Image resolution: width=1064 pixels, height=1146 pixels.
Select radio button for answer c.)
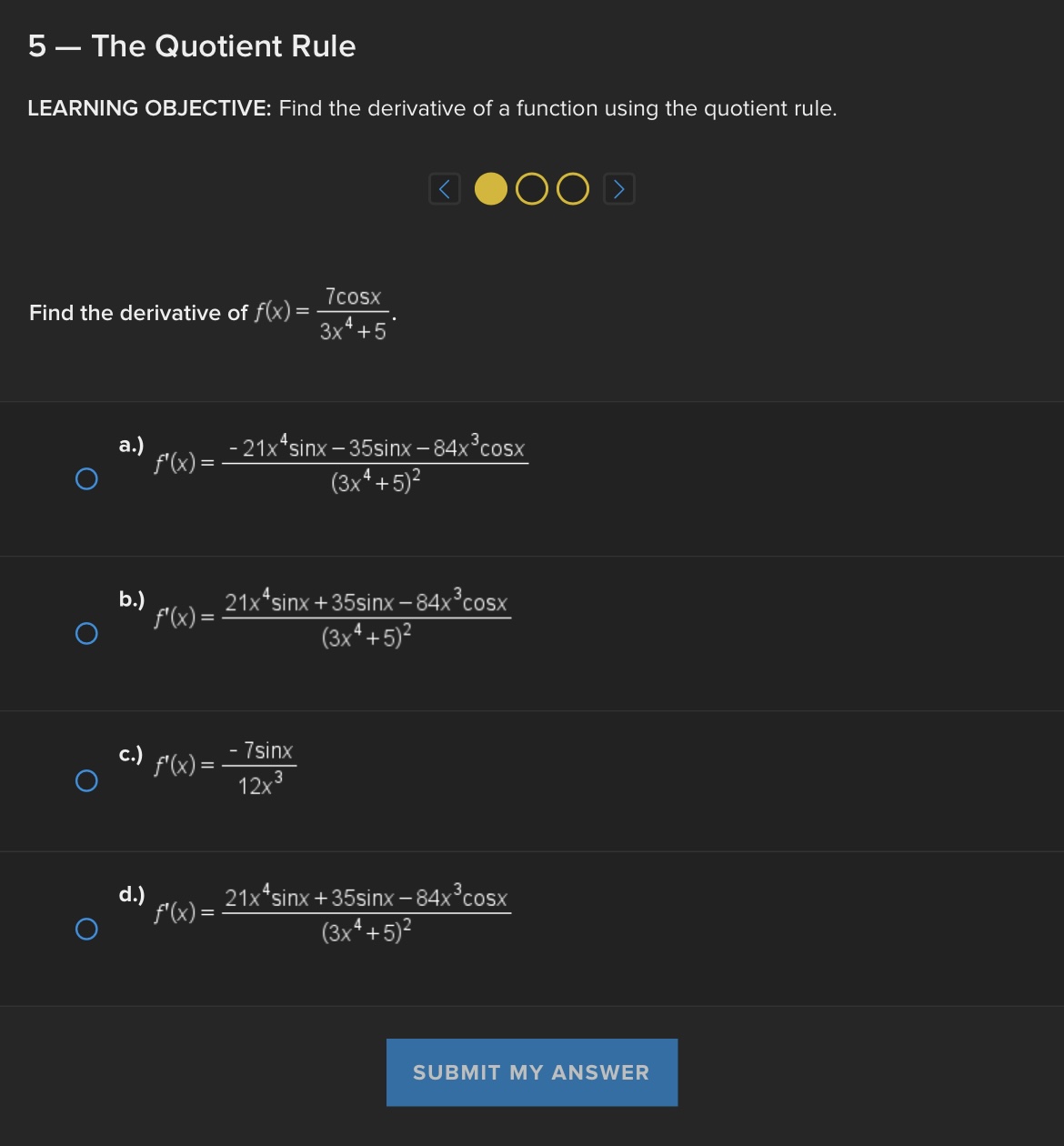[x=86, y=779]
